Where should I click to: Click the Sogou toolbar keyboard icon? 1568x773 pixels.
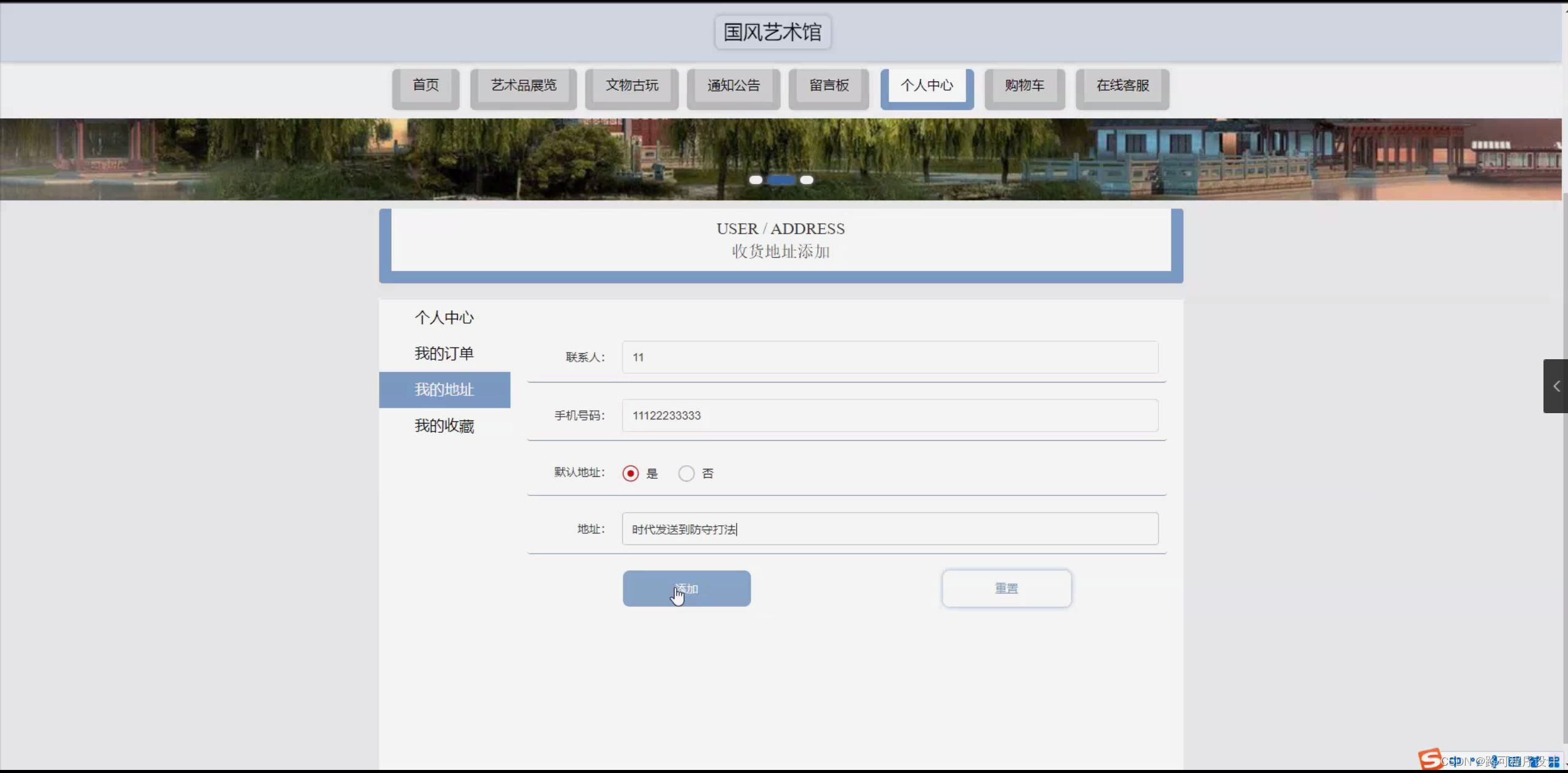coord(1515,762)
